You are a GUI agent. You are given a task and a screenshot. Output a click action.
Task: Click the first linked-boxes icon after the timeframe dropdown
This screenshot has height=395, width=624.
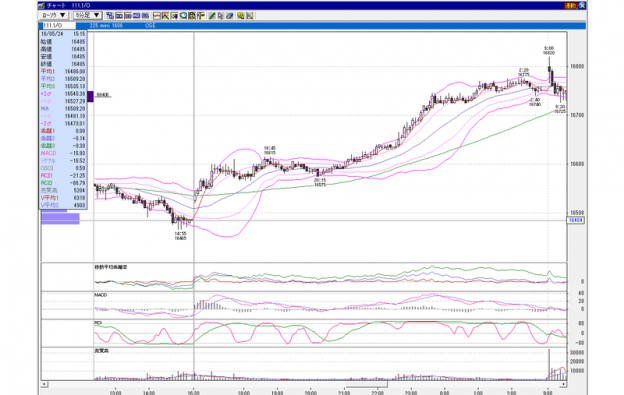pyautogui.click(x=110, y=16)
